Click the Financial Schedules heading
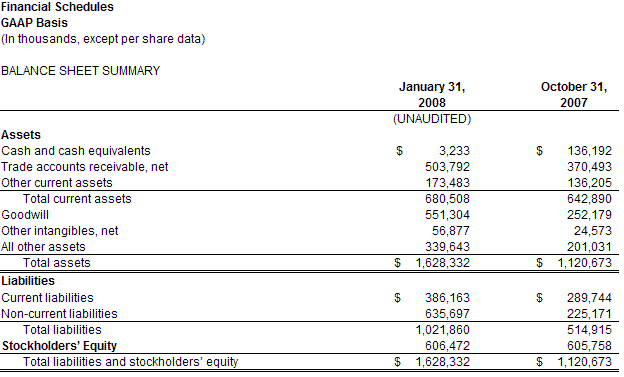Image resolution: width=624 pixels, height=377 pixels. [57, 7]
